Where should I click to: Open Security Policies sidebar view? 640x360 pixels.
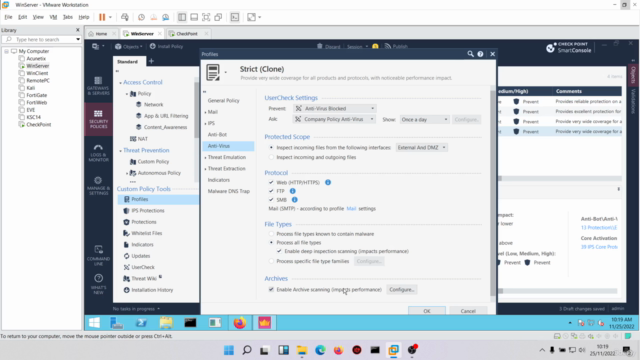(98, 119)
